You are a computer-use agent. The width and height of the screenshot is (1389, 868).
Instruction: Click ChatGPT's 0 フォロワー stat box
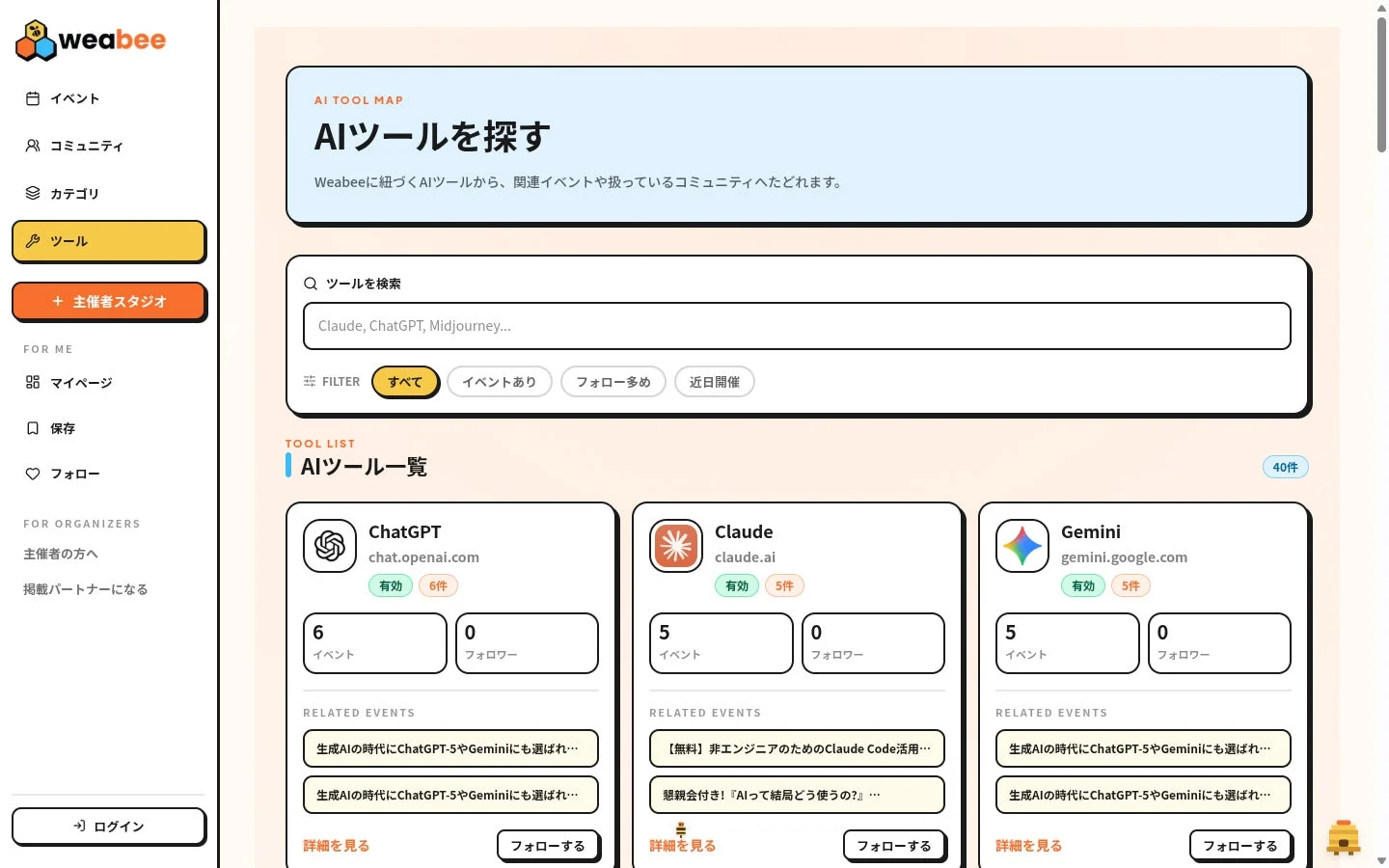click(527, 642)
